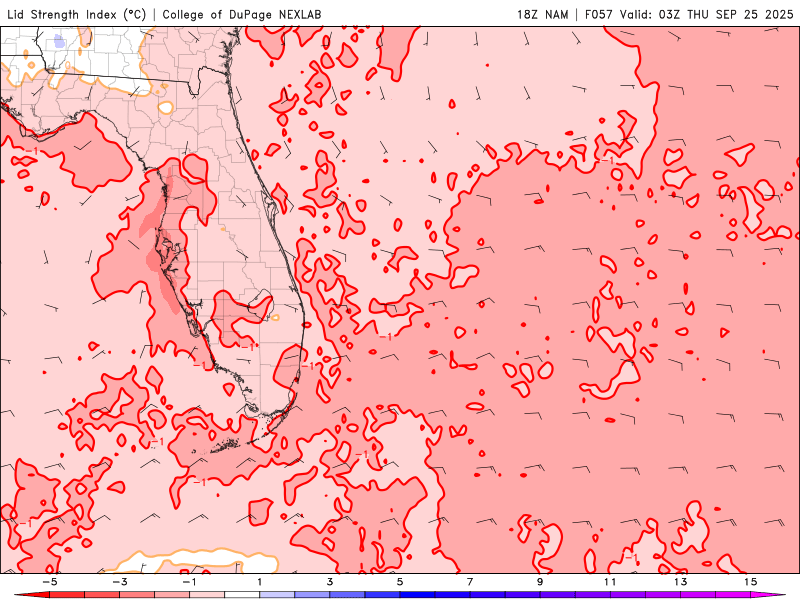Click the 1 value on the colorbar scale
The image size is (800, 600).
pos(260,582)
